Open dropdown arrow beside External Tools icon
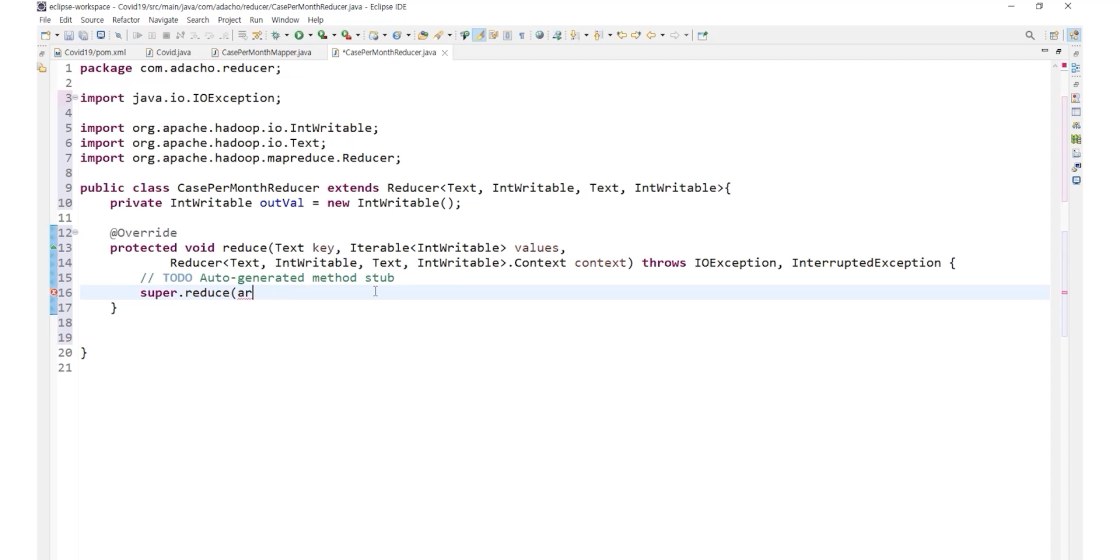1120x560 pixels. [357, 35]
